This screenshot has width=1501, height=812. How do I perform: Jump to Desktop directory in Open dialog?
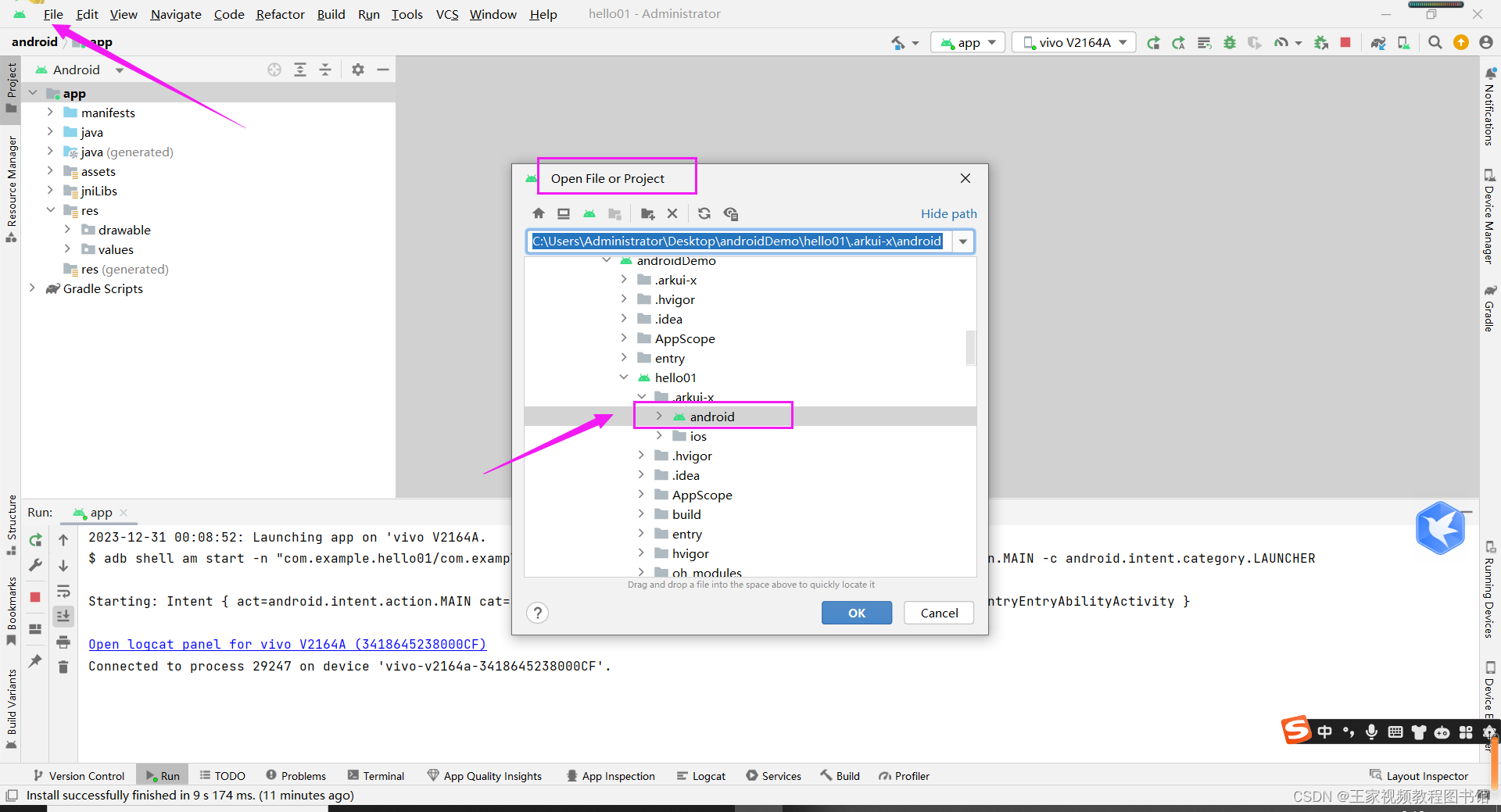(564, 213)
